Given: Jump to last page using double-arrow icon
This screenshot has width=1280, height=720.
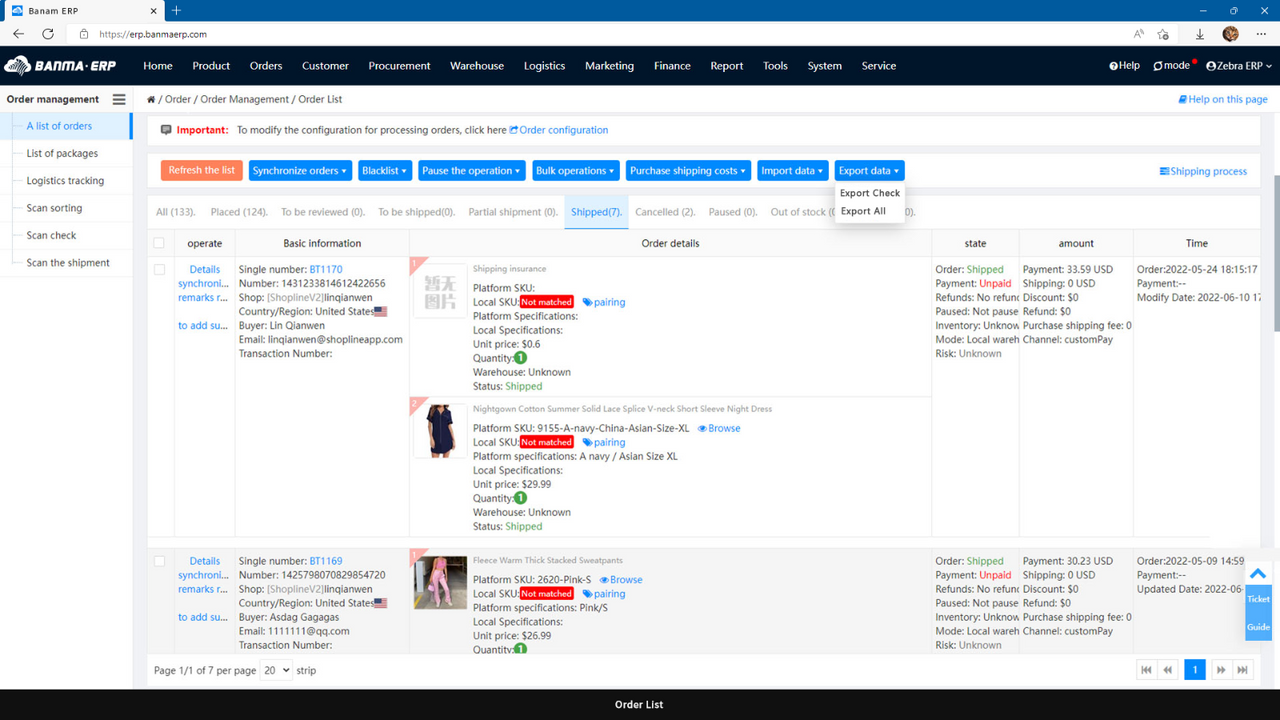Looking at the screenshot, I should point(1244,669).
